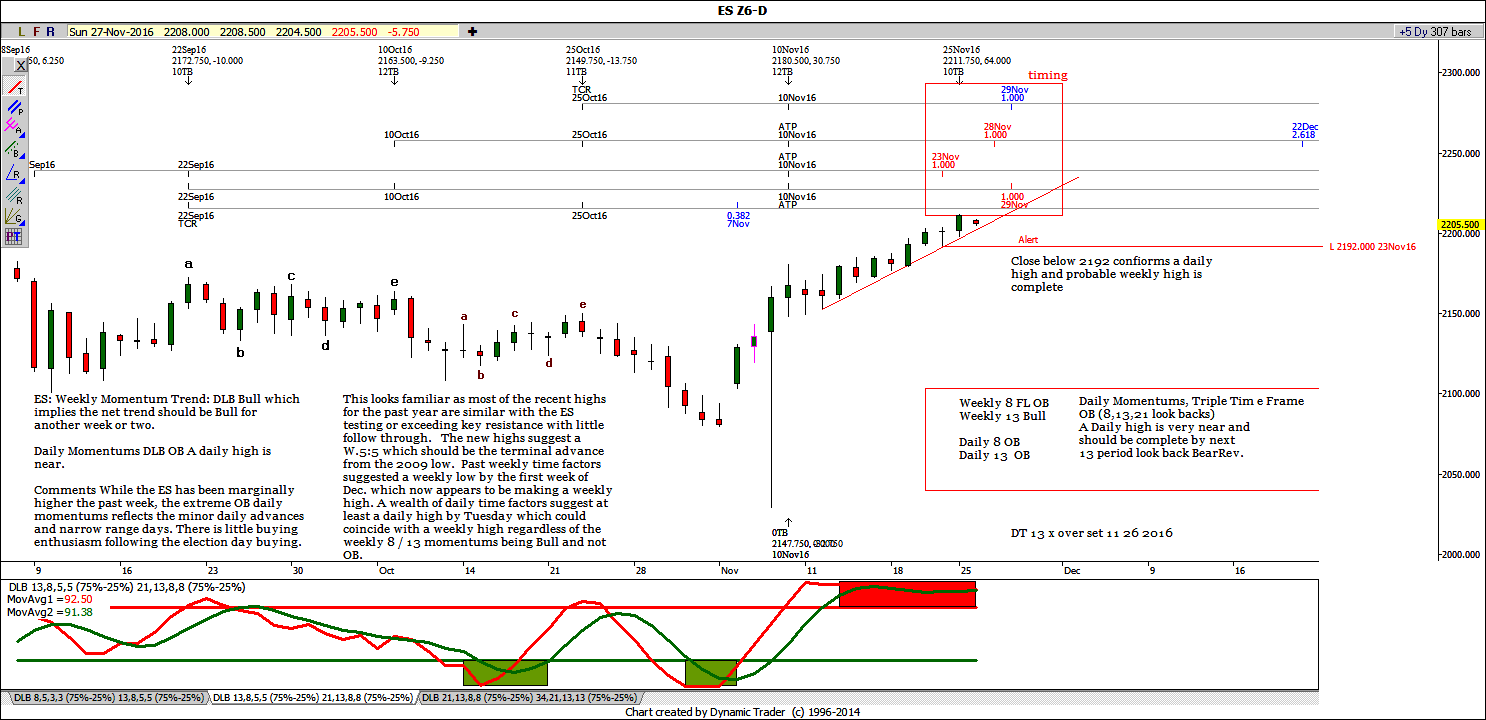This screenshot has width=1486, height=720.
Task: Switch to DLB 8,5,3,3 13,8,5,5 tab
Action: pyautogui.click(x=108, y=698)
